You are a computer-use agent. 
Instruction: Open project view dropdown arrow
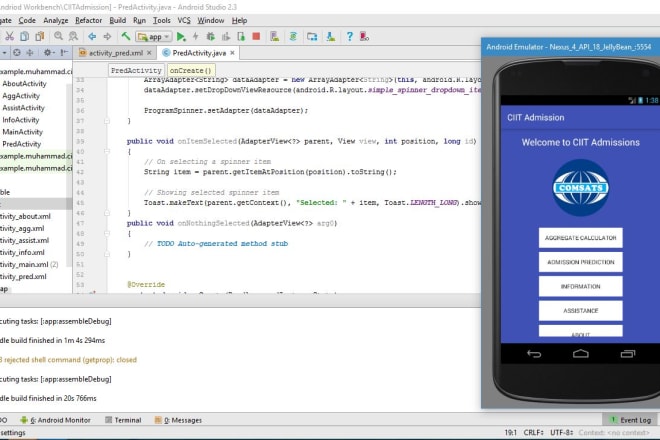4,53
